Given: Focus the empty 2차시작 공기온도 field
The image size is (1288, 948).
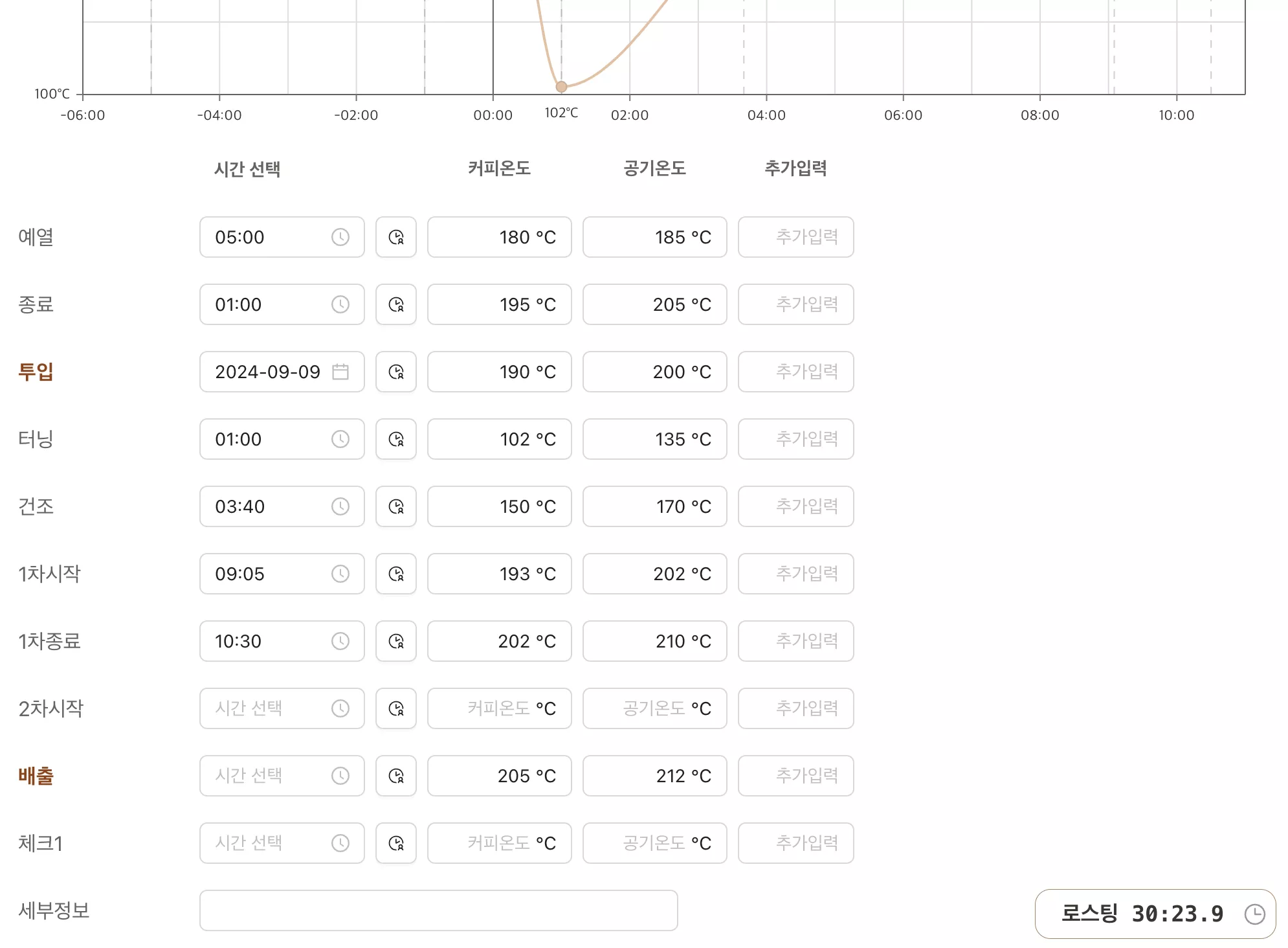Looking at the screenshot, I should [x=655, y=708].
